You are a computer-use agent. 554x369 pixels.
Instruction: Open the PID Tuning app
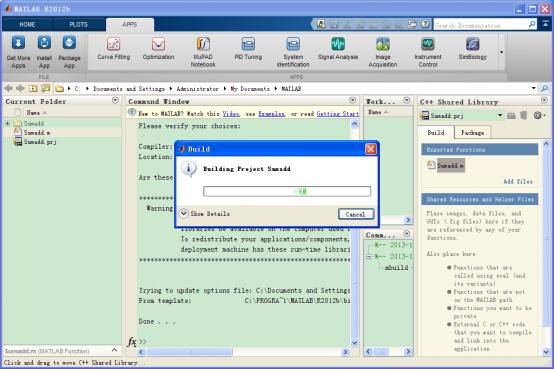[x=248, y=48]
